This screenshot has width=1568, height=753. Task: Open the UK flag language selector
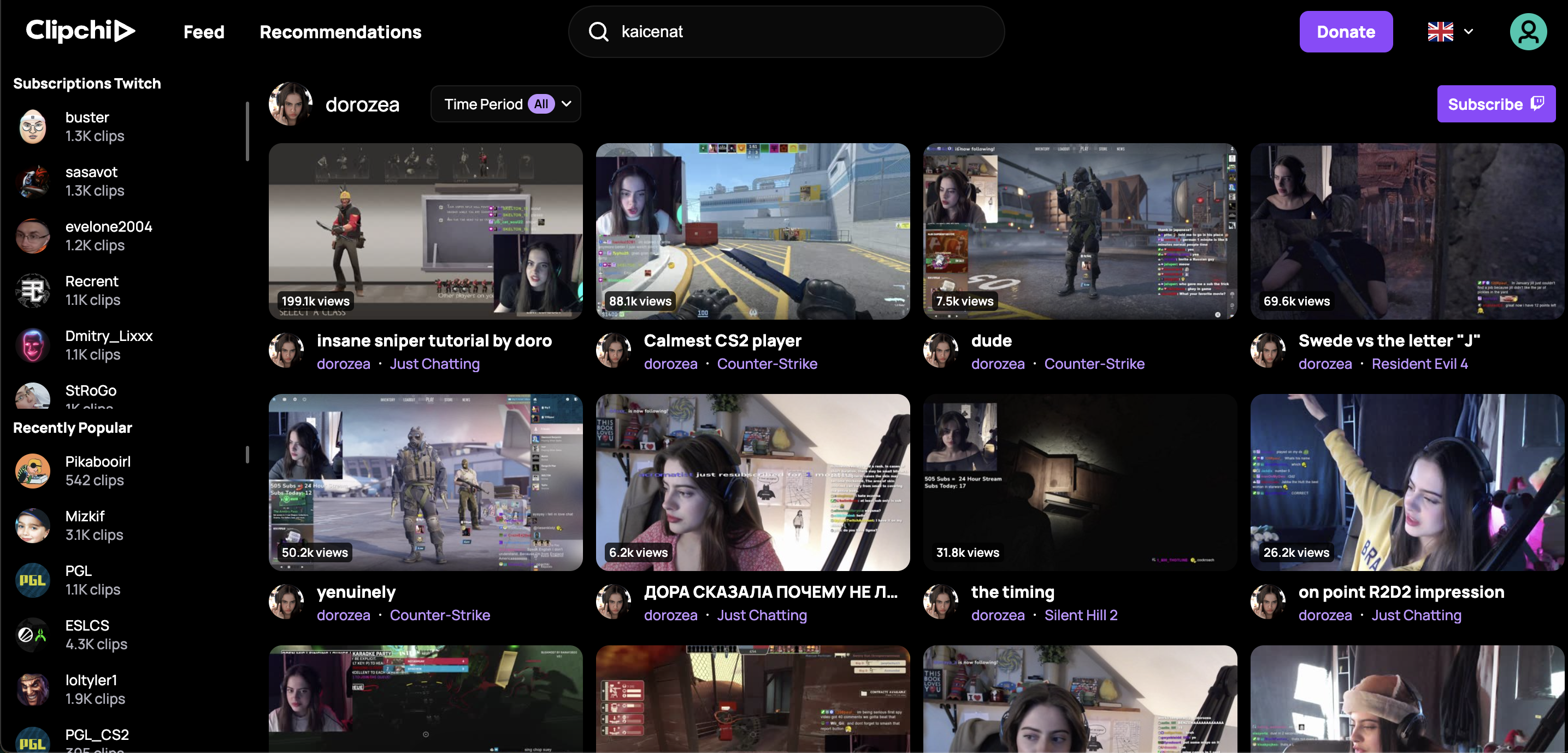(x=1451, y=32)
